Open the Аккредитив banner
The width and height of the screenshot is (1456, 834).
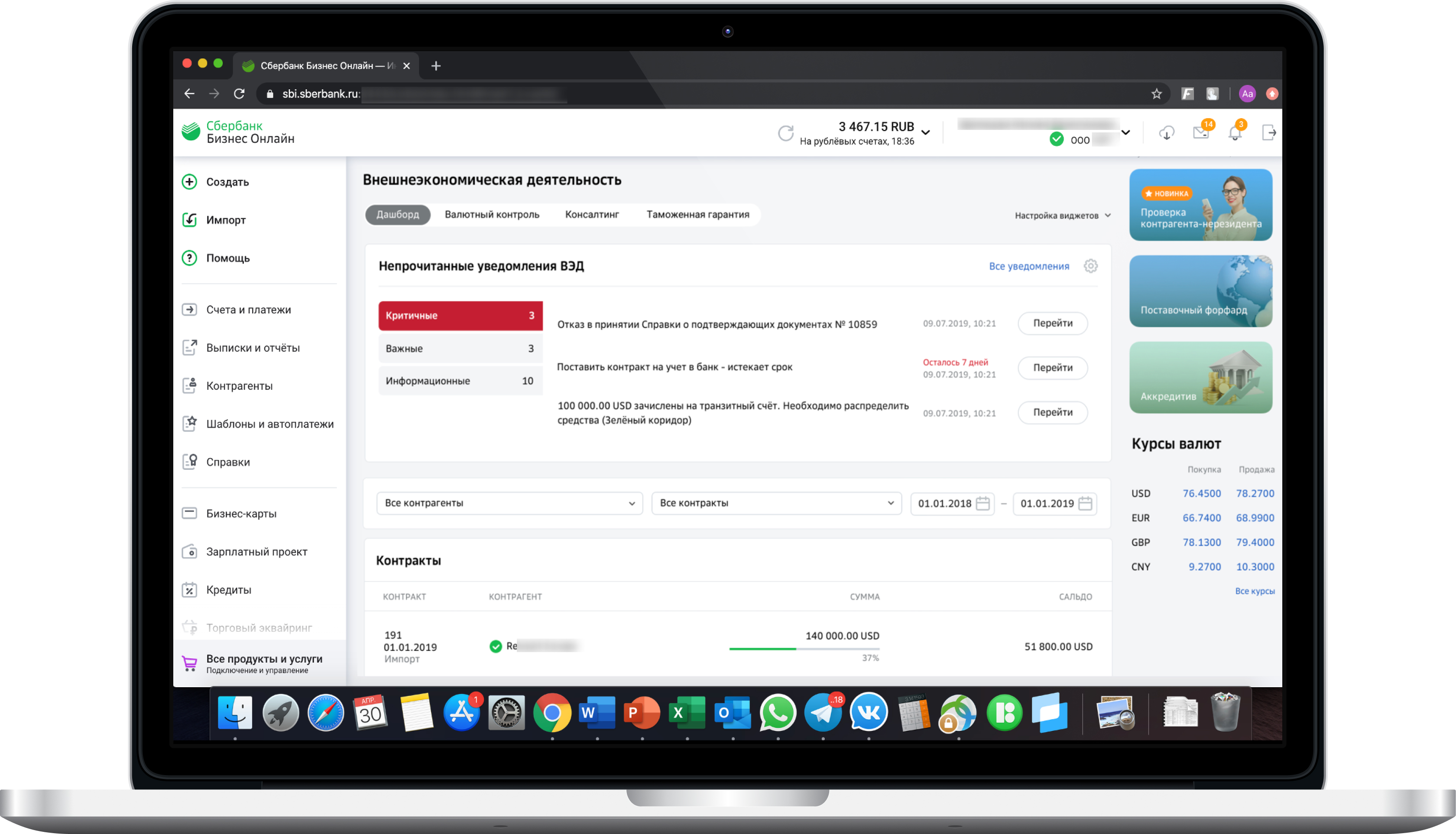click(1200, 378)
